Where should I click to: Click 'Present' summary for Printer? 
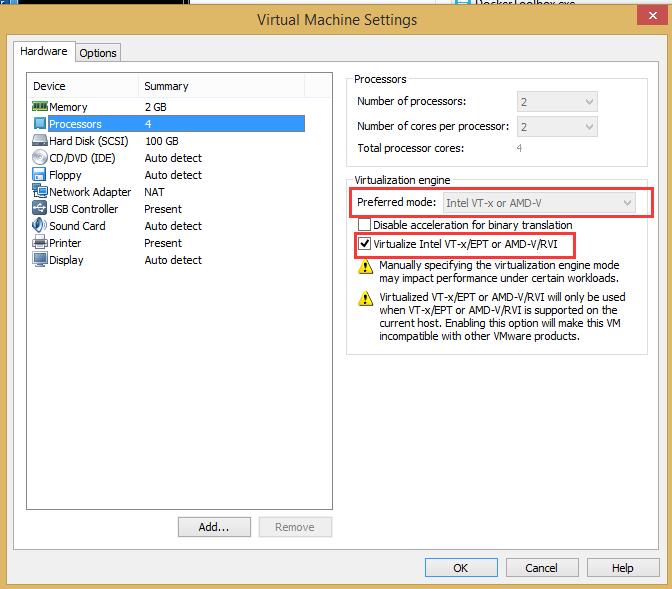163,243
